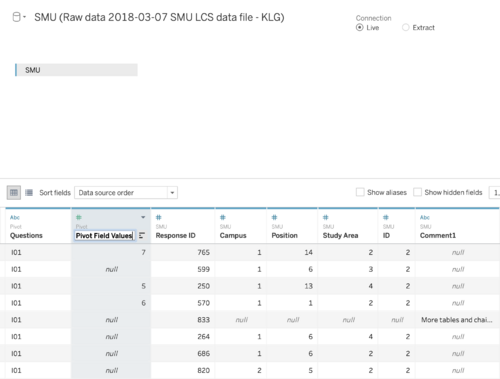Select the Extract connection option
The height and width of the screenshot is (379, 500).
point(406,28)
